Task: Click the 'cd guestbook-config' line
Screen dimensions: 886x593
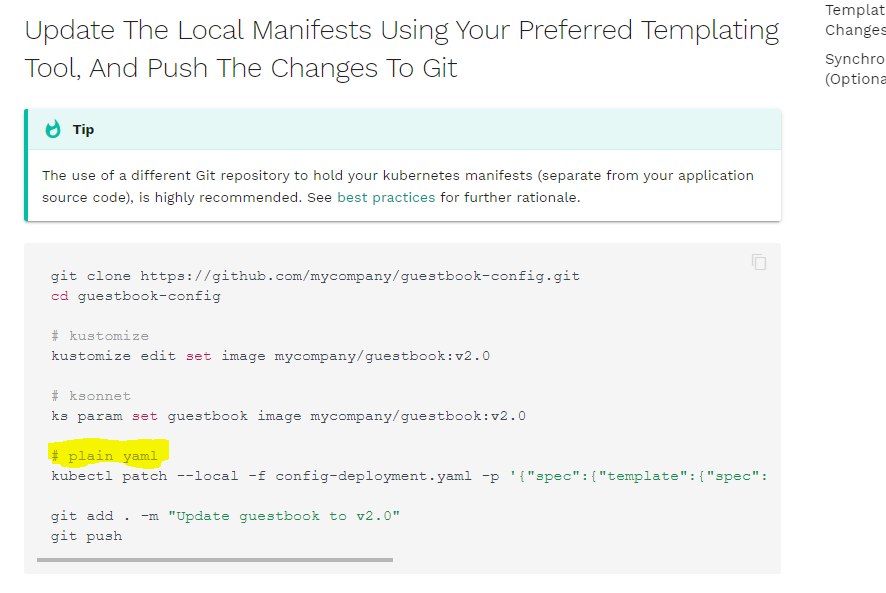Action: 136,296
